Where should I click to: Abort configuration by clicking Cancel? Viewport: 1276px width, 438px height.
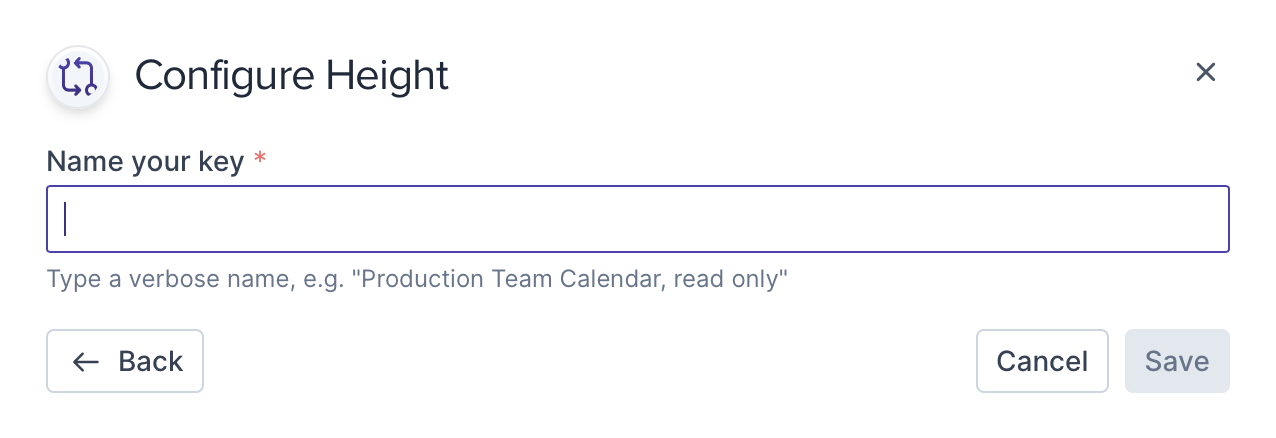click(x=1041, y=361)
